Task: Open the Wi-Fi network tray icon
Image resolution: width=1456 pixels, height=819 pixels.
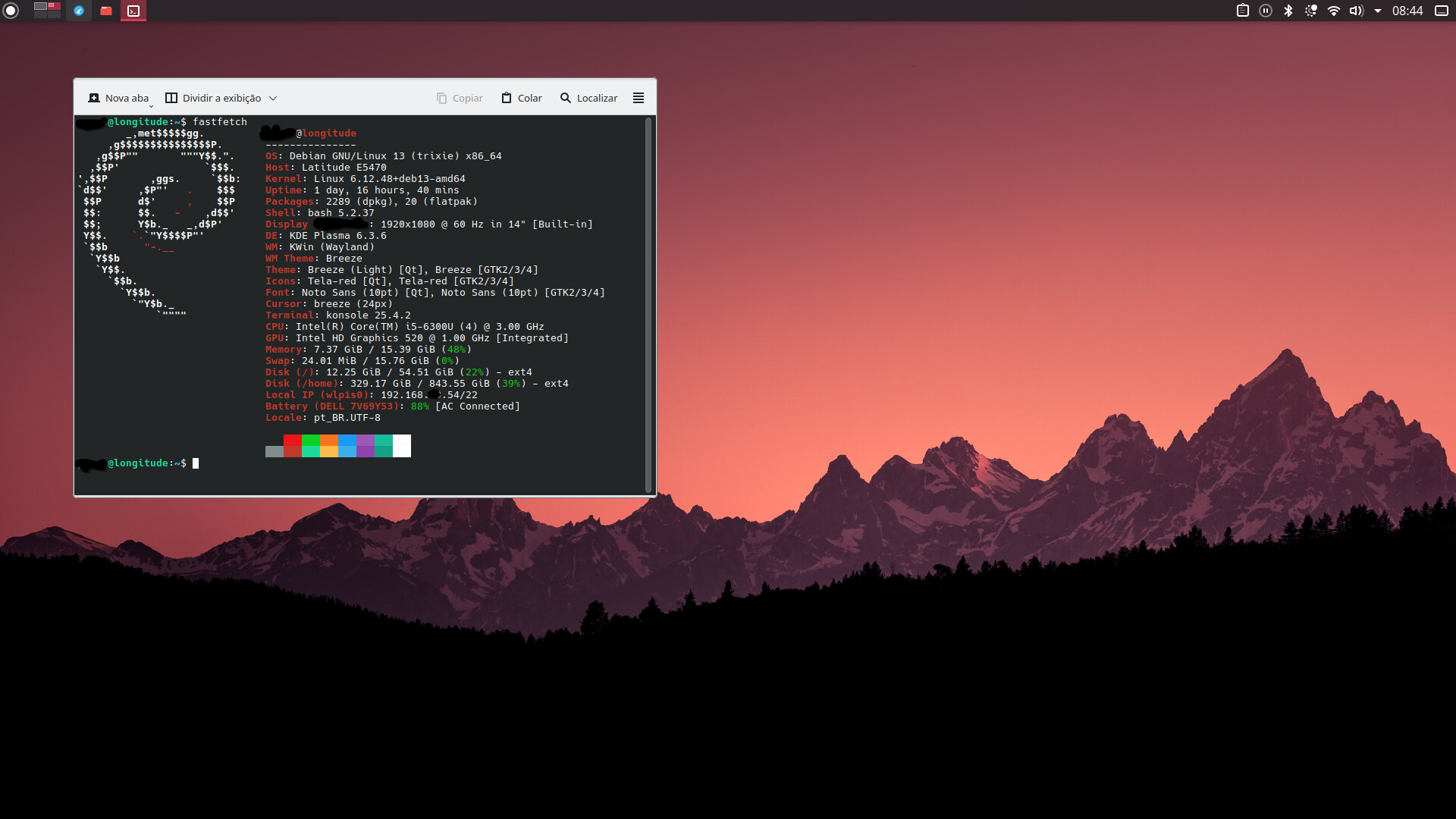Action: click(1333, 11)
